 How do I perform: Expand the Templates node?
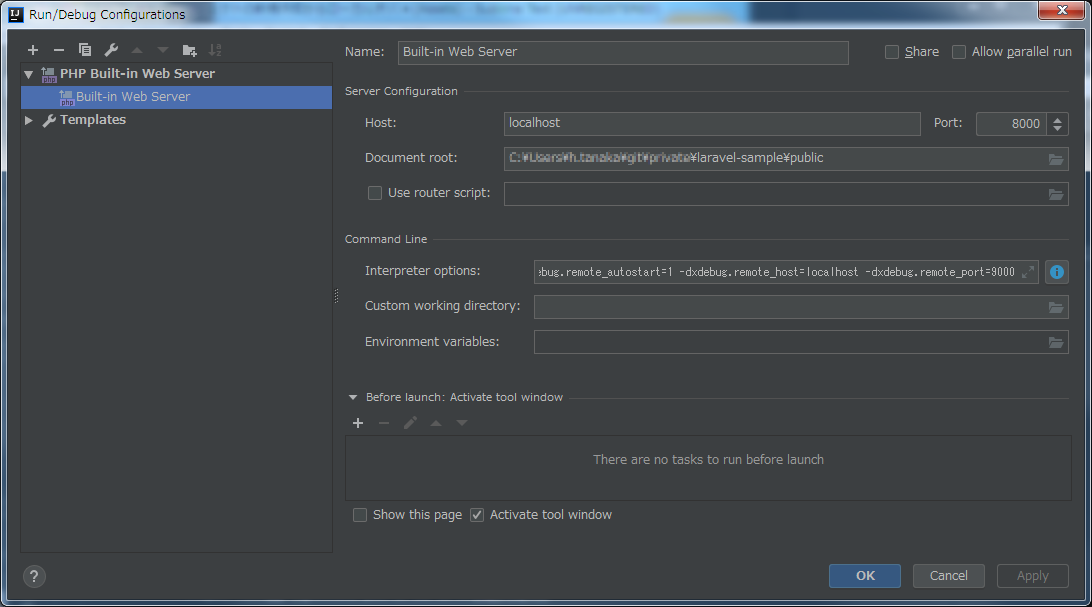(29, 120)
